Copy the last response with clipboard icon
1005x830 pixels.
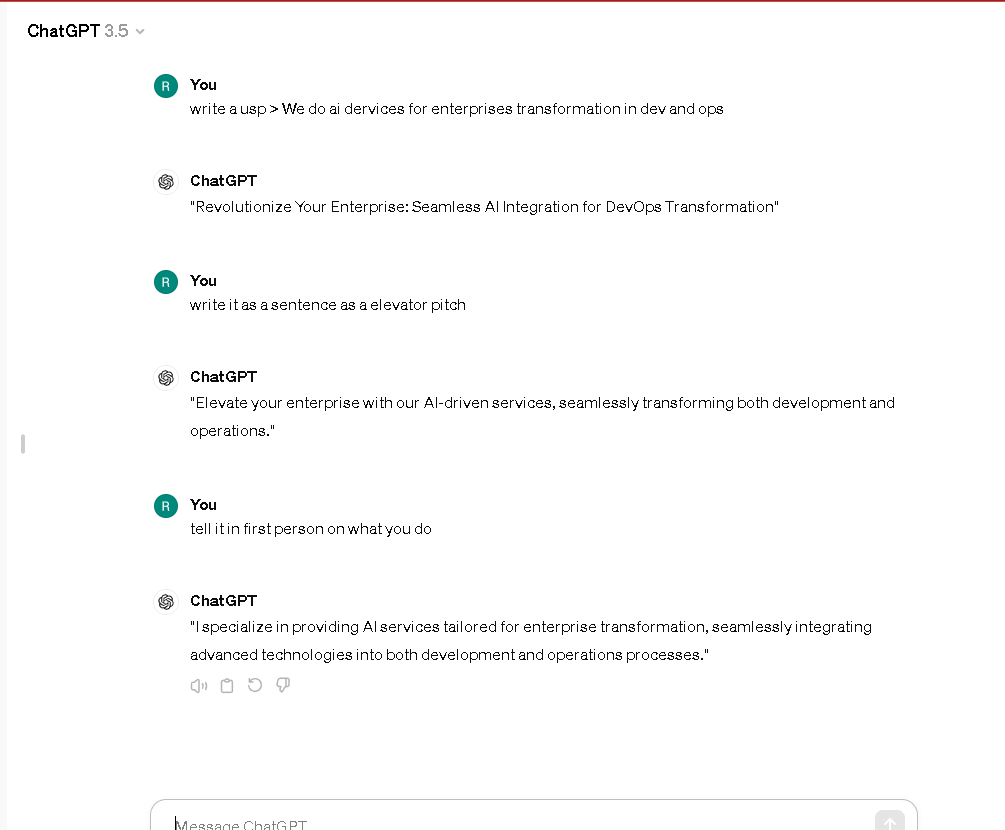pos(227,686)
